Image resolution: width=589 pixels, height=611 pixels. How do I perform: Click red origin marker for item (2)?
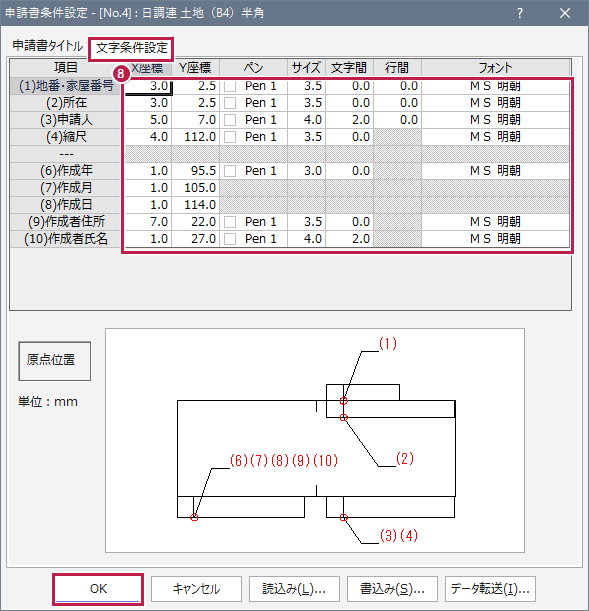pos(343,417)
